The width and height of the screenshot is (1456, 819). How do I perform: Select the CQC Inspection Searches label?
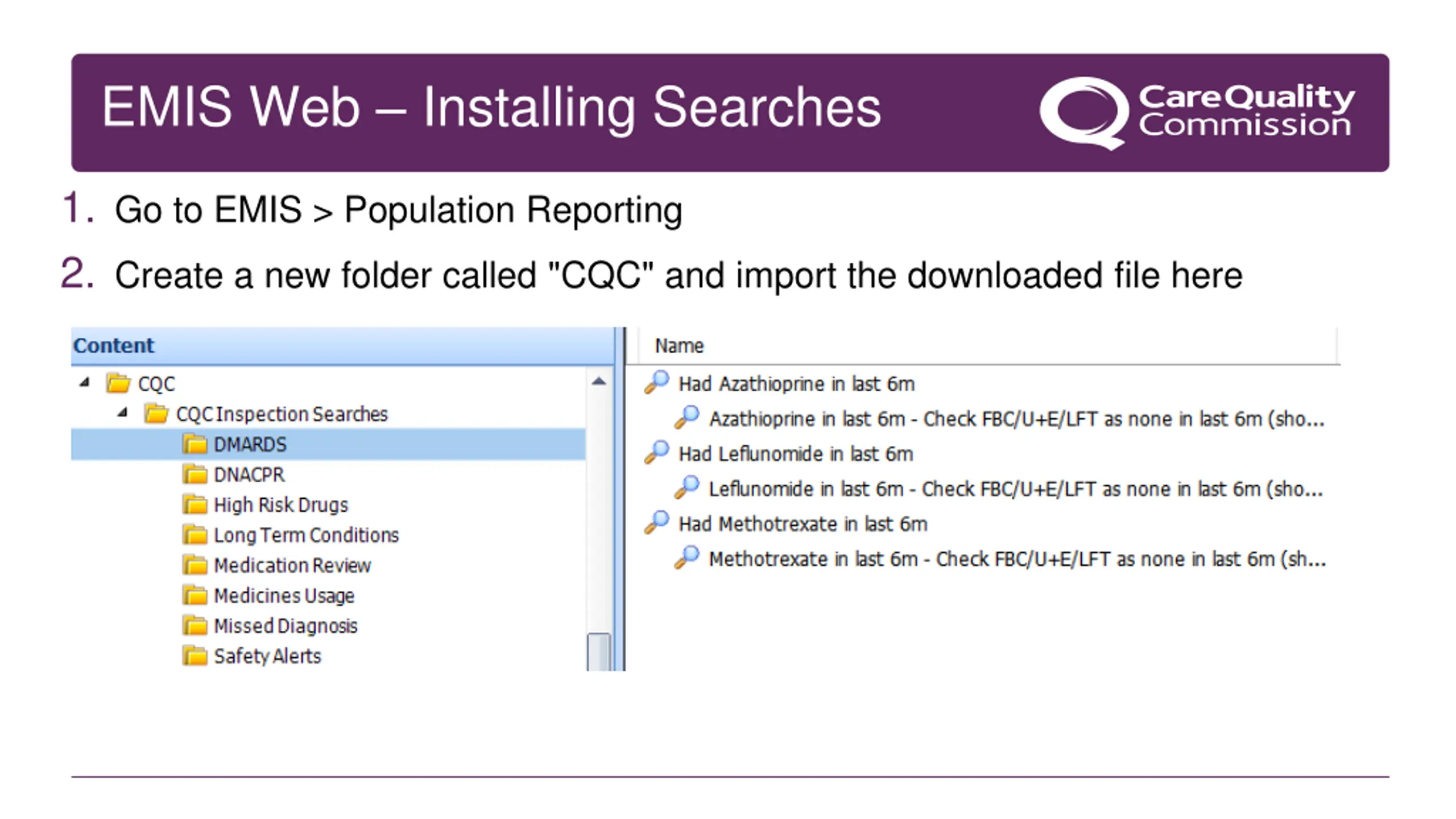click(282, 414)
